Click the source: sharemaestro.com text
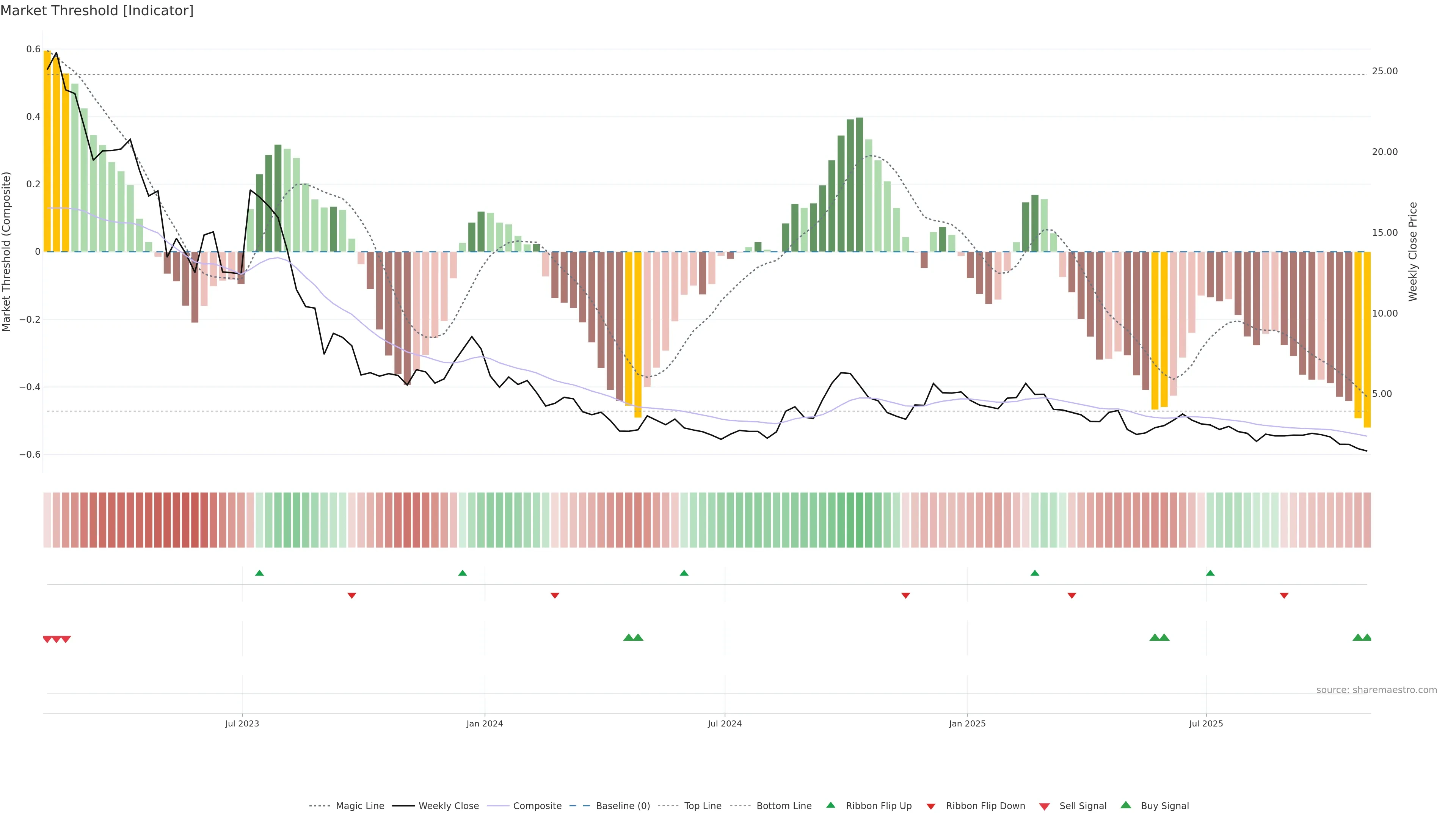Screen dimensions: 1456x819 coord(1376,690)
